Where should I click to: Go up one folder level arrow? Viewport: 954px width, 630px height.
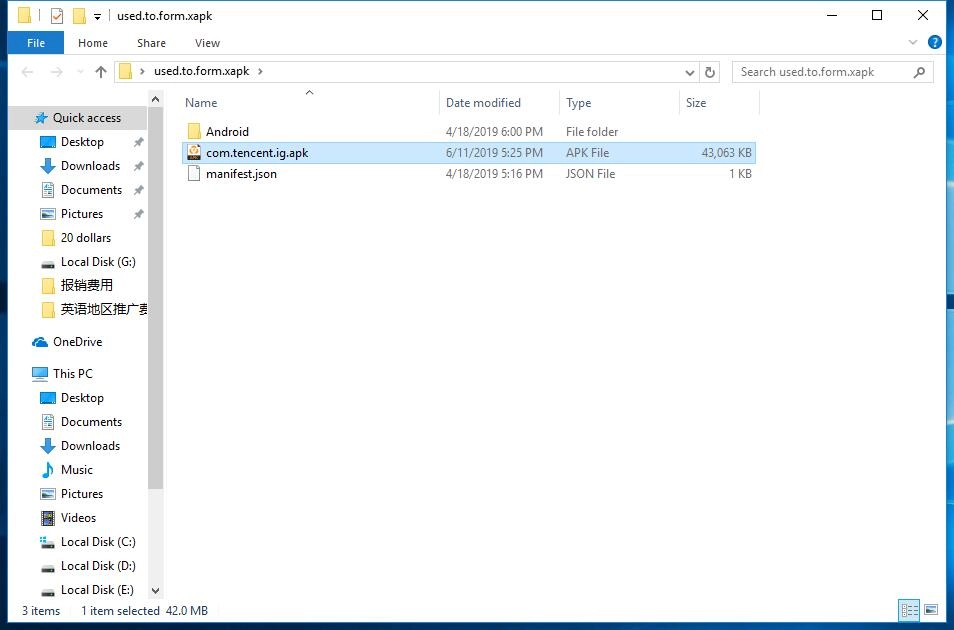100,72
